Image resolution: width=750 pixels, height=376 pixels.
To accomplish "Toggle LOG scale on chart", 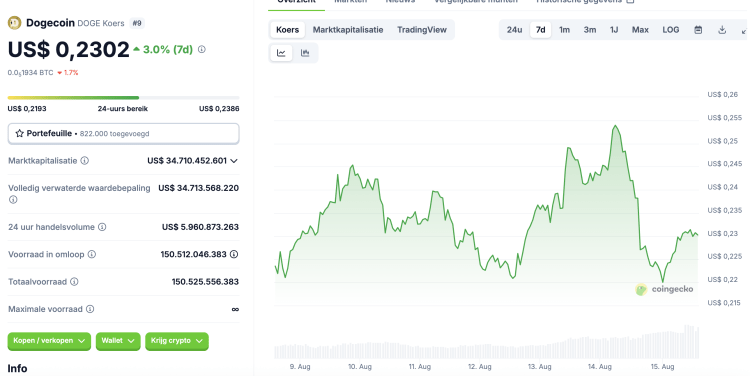I will [x=671, y=30].
